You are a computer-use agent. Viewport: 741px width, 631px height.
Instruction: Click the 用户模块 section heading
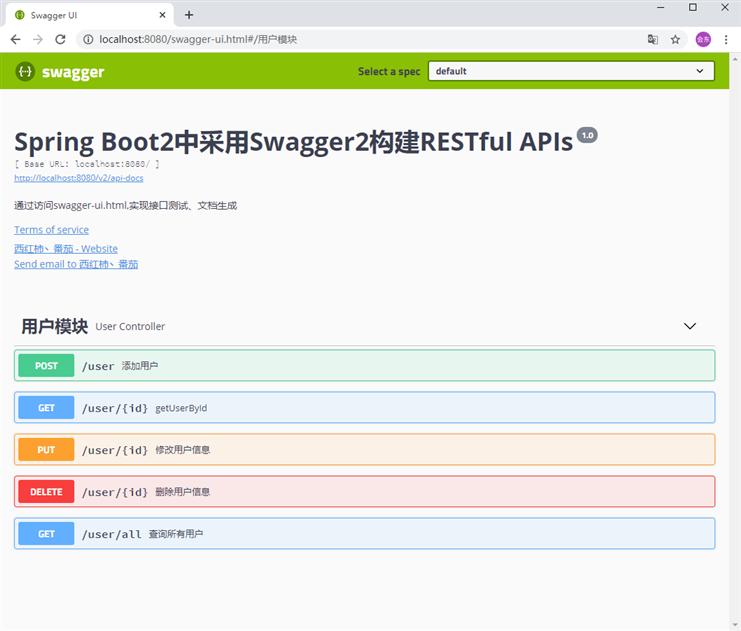55,326
